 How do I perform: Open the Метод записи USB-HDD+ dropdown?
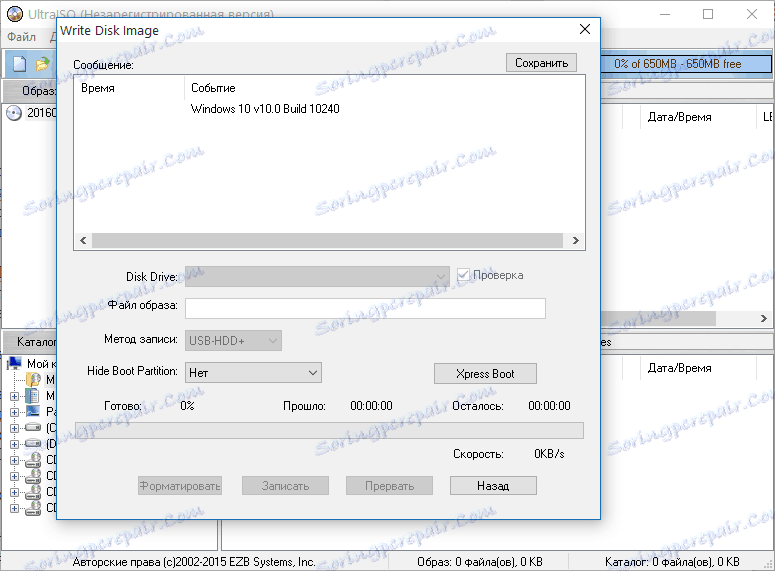233,341
